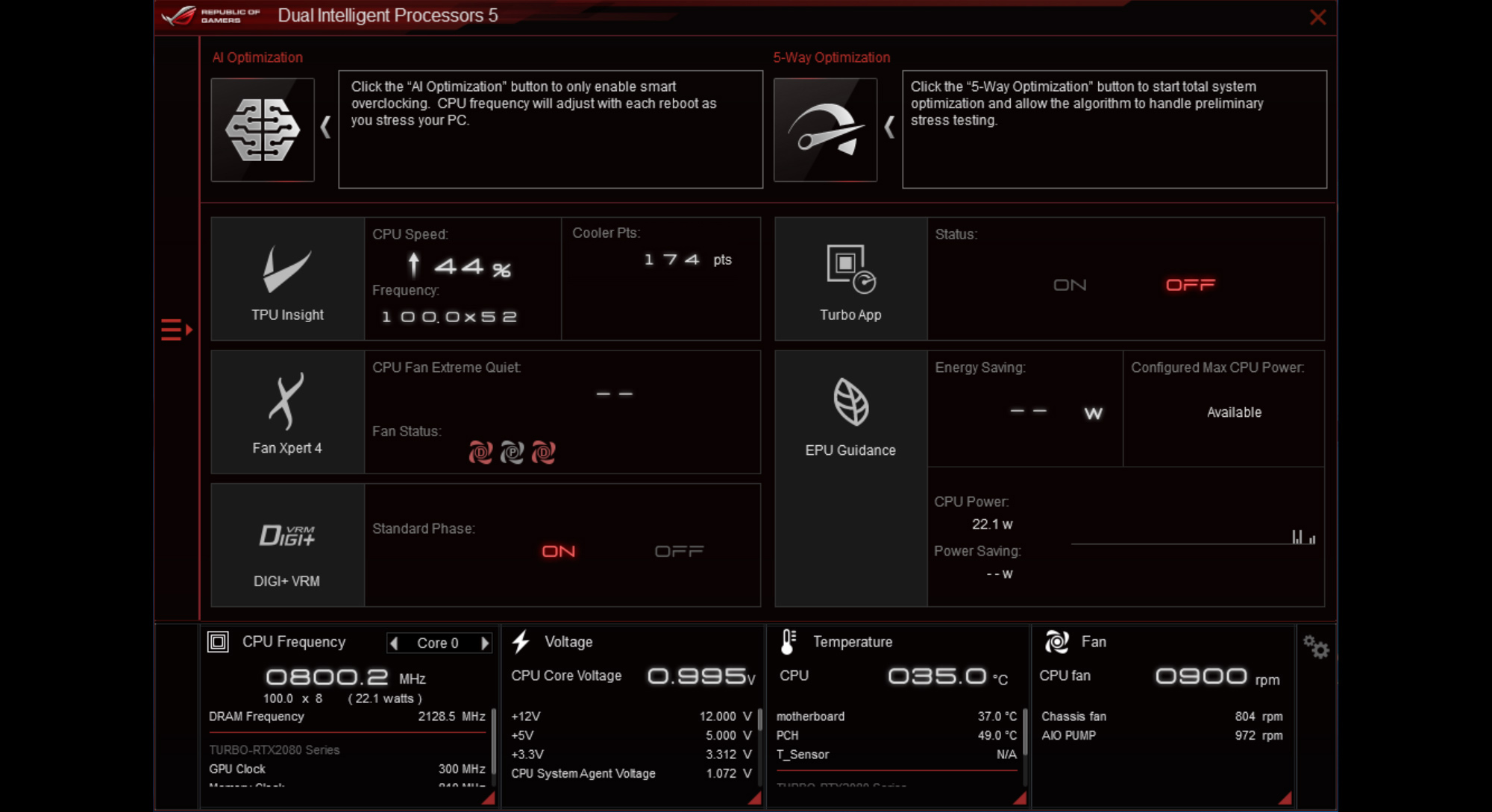Open Fan Xpert 4 panel
Viewport: 1492px width, 812px height.
pyautogui.click(x=287, y=412)
